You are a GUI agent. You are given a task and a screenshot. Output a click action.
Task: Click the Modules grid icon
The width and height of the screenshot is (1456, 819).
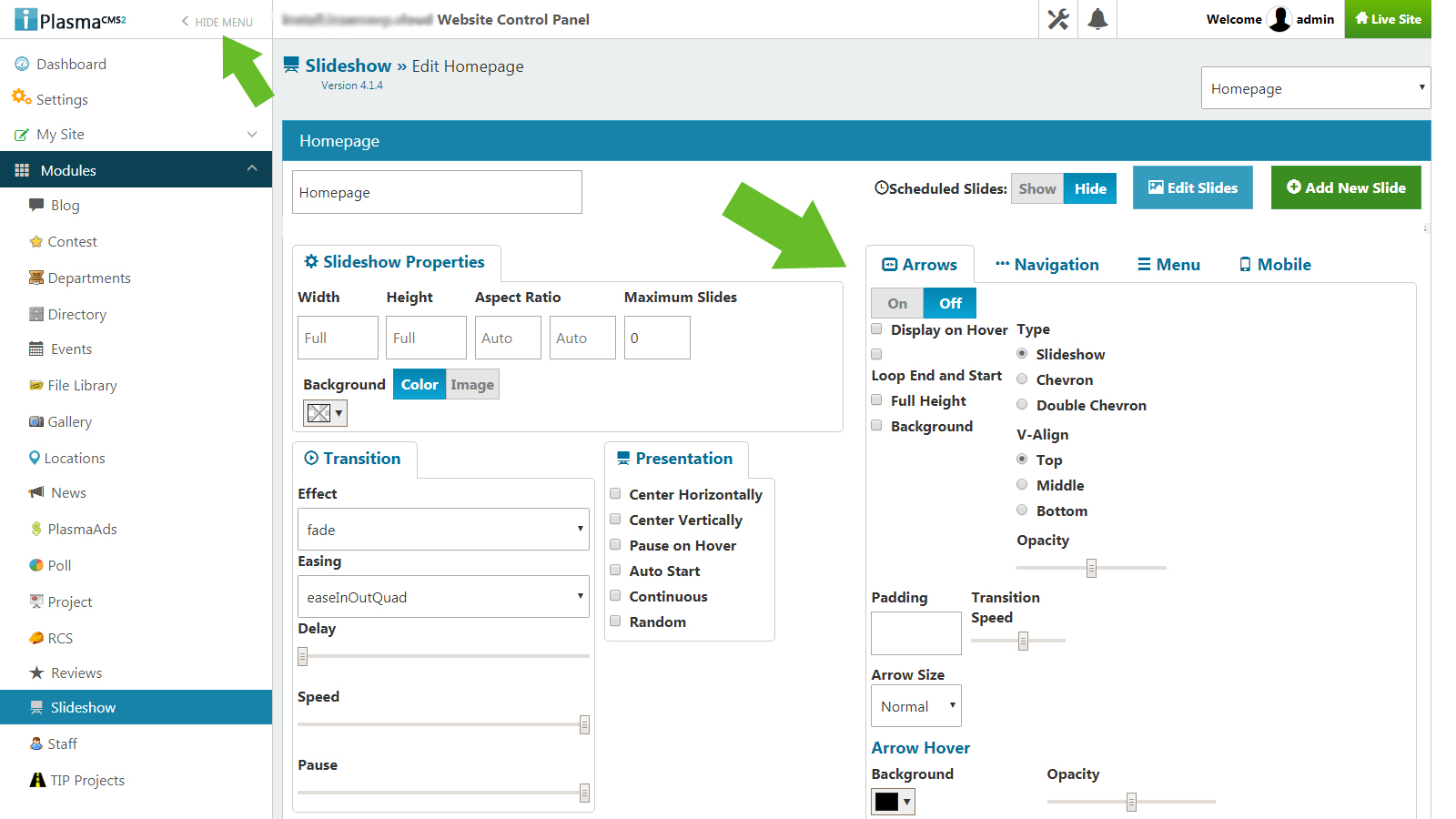point(22,170)
